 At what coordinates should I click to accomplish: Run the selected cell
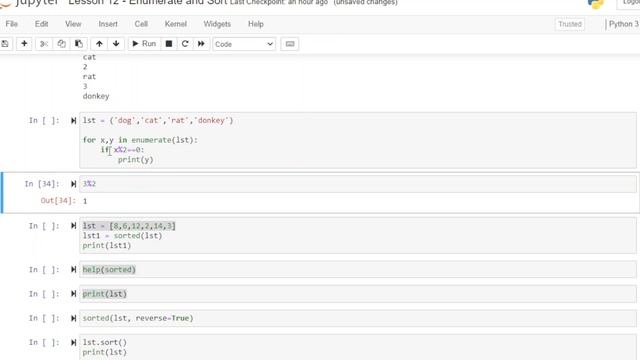(x=144, y=44)
